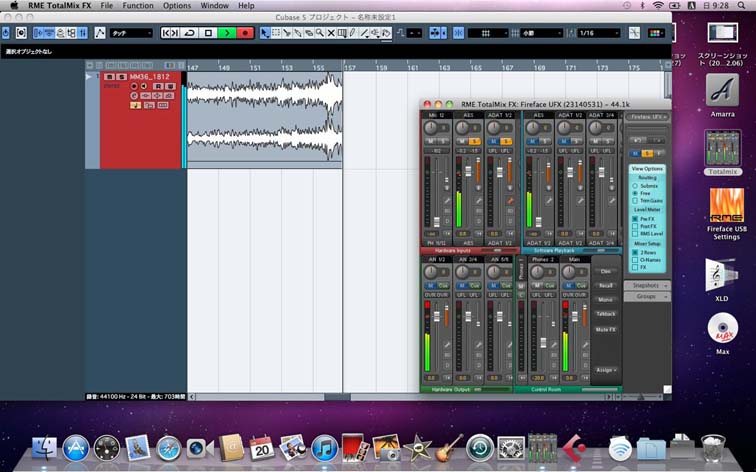Click the Recall button in Control Room
The image size is (756, 472).
pyautogui.click(x=606, y=285)
